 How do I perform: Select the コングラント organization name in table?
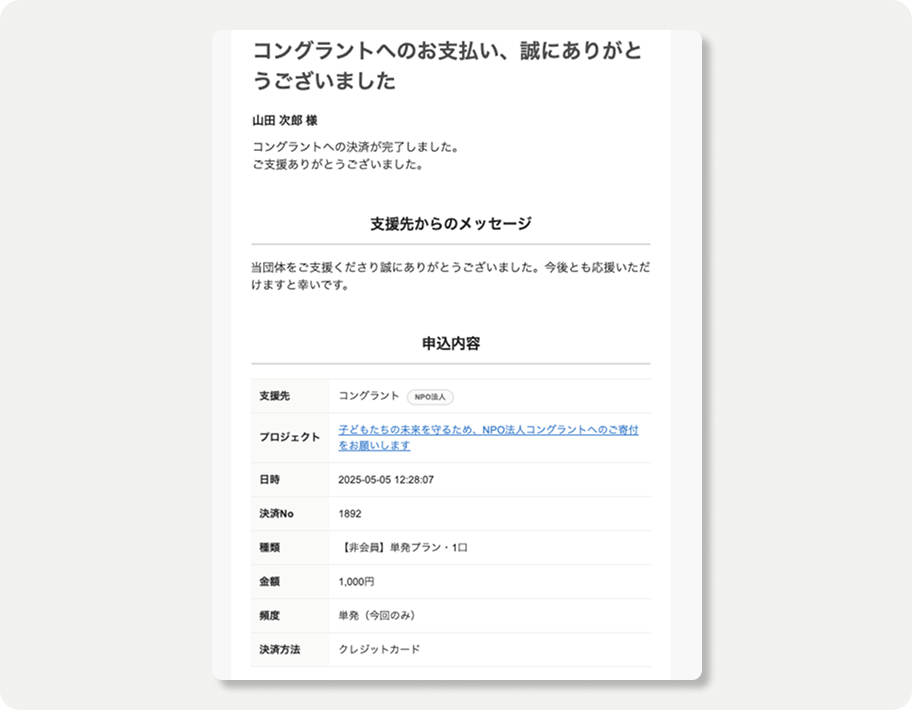[369, 396]
